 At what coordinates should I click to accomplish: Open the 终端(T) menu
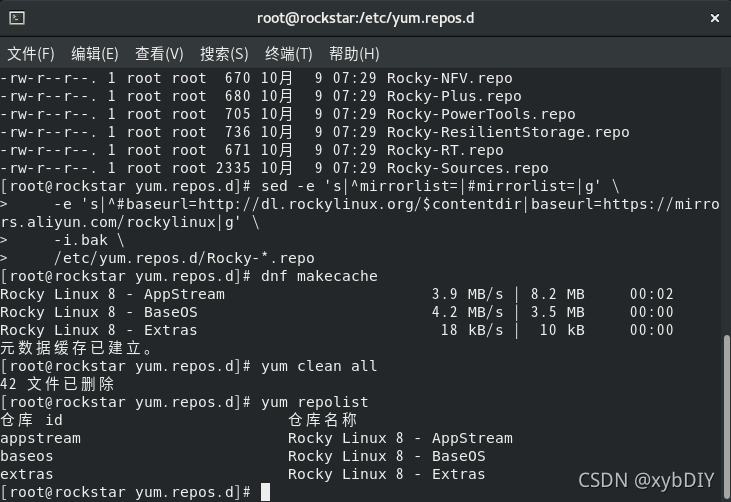click(288, 53)
